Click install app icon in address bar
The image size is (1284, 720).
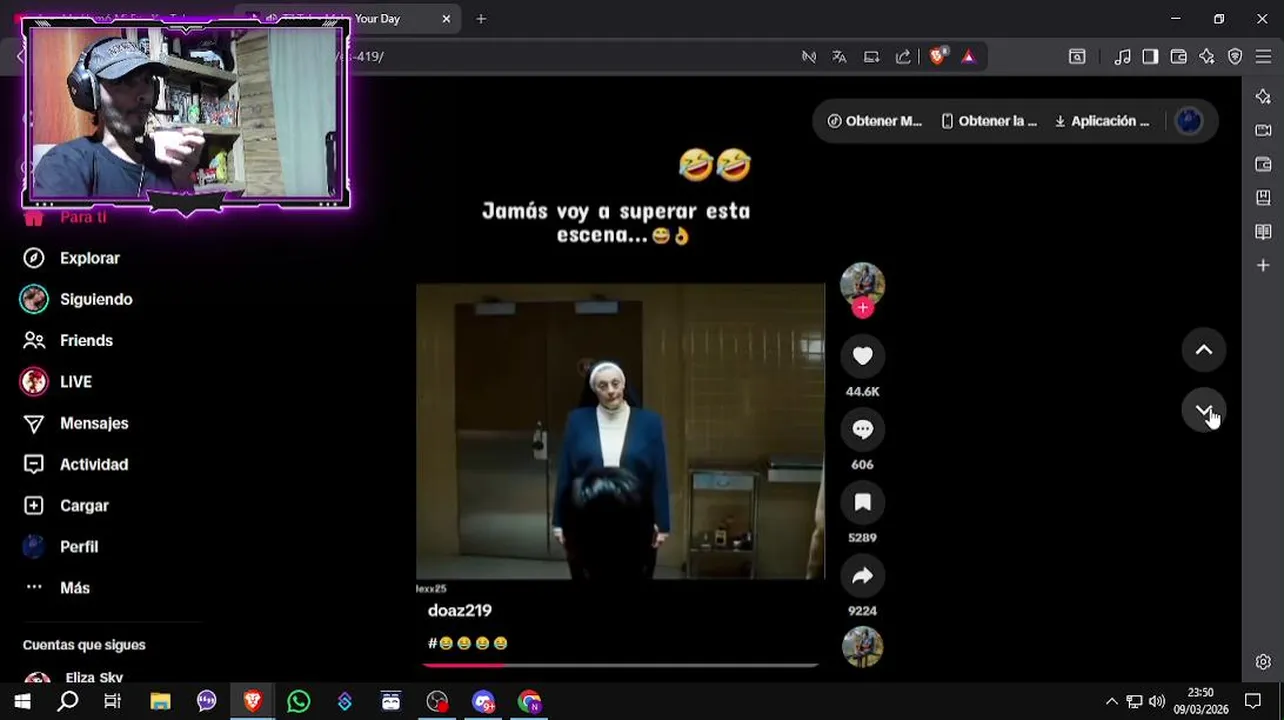(872, 57)
